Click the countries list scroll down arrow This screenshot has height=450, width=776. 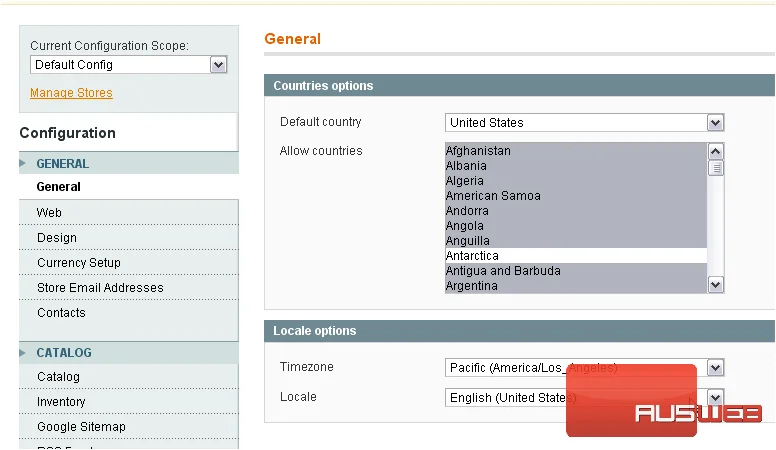(716, 285)
